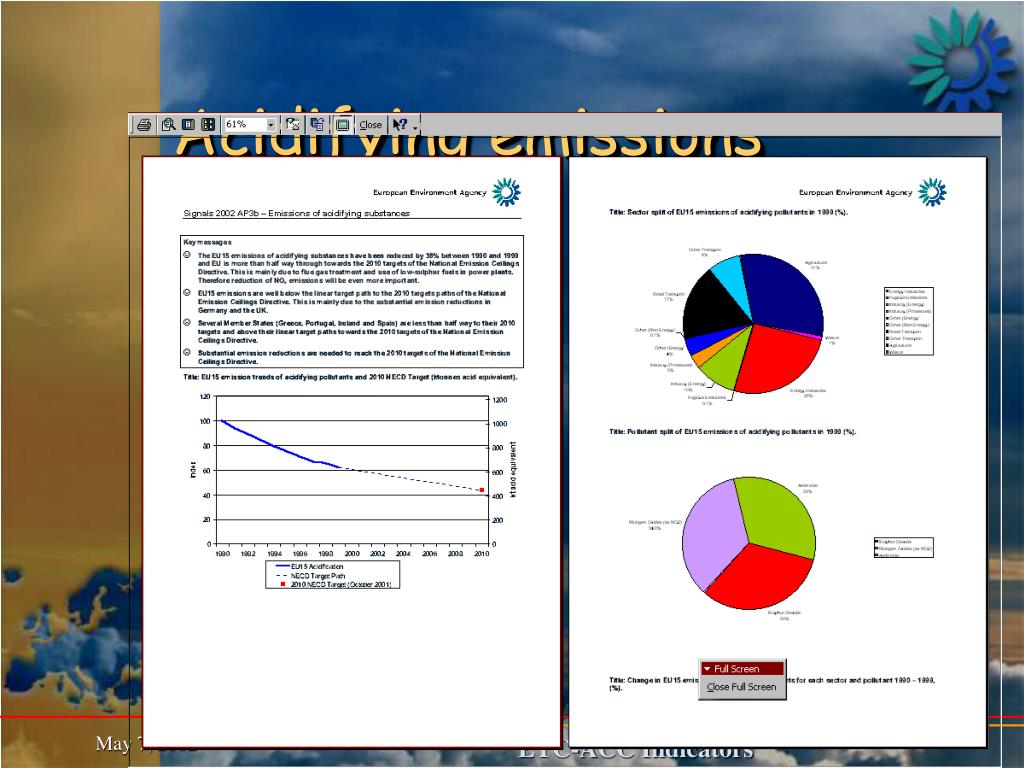
Task: Click the Shrink to Fit icon
Action: (317, 124)
